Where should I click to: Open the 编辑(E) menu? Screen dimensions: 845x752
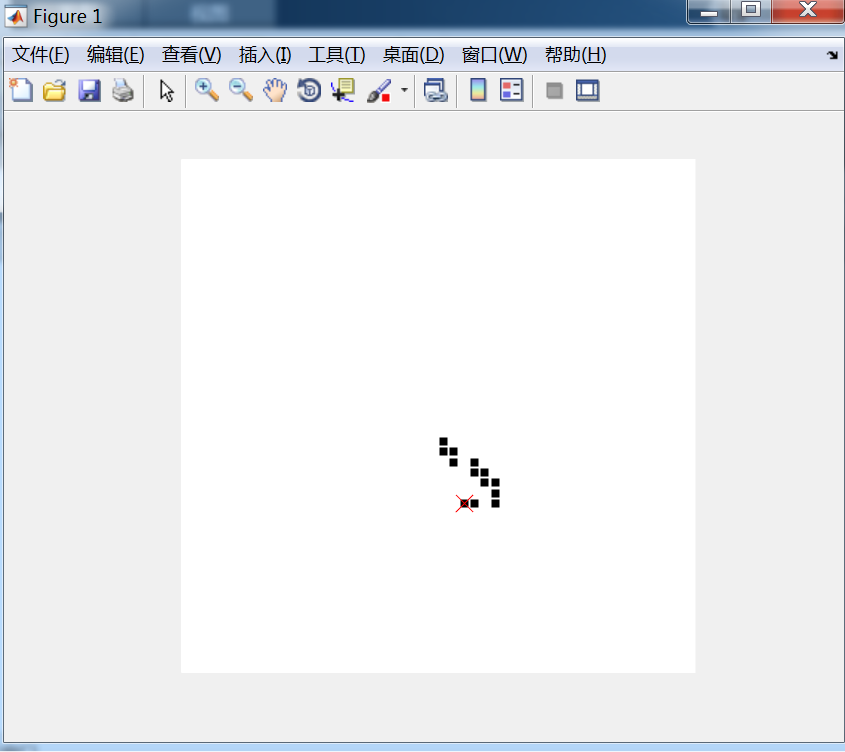point(115,55)
